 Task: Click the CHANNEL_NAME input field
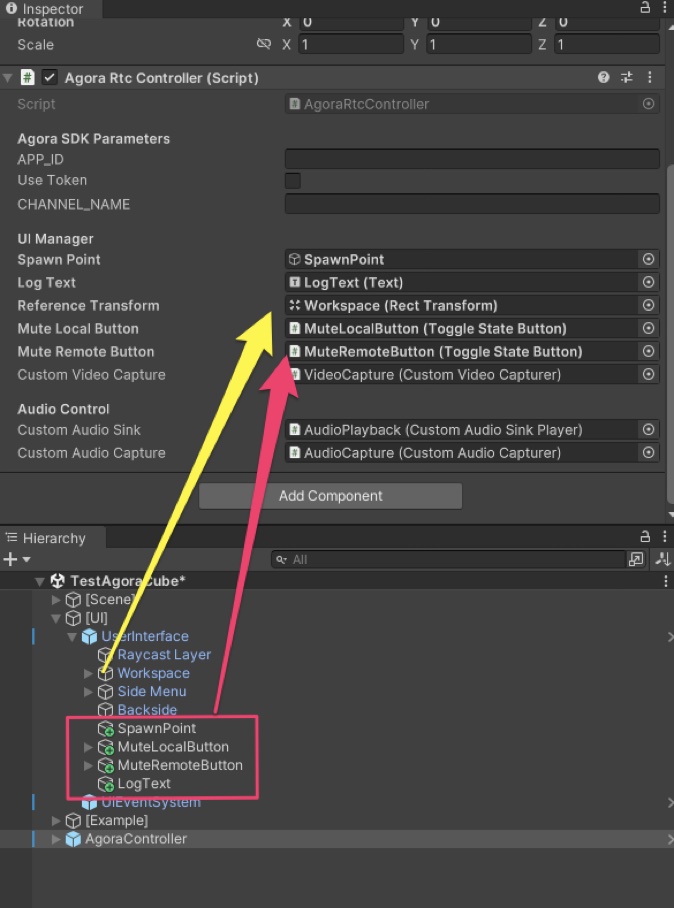point(472,204)
